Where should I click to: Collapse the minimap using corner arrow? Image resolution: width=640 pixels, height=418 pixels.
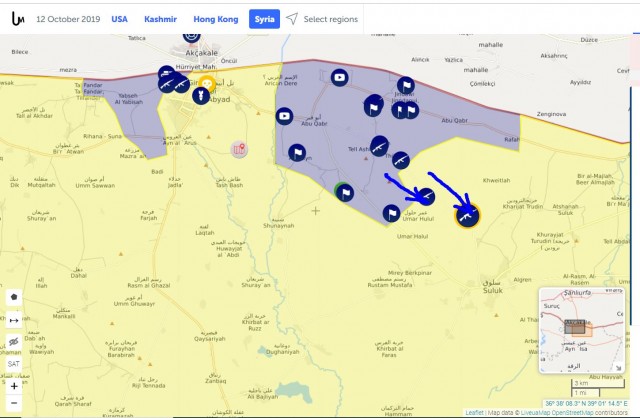coord(621,366)
